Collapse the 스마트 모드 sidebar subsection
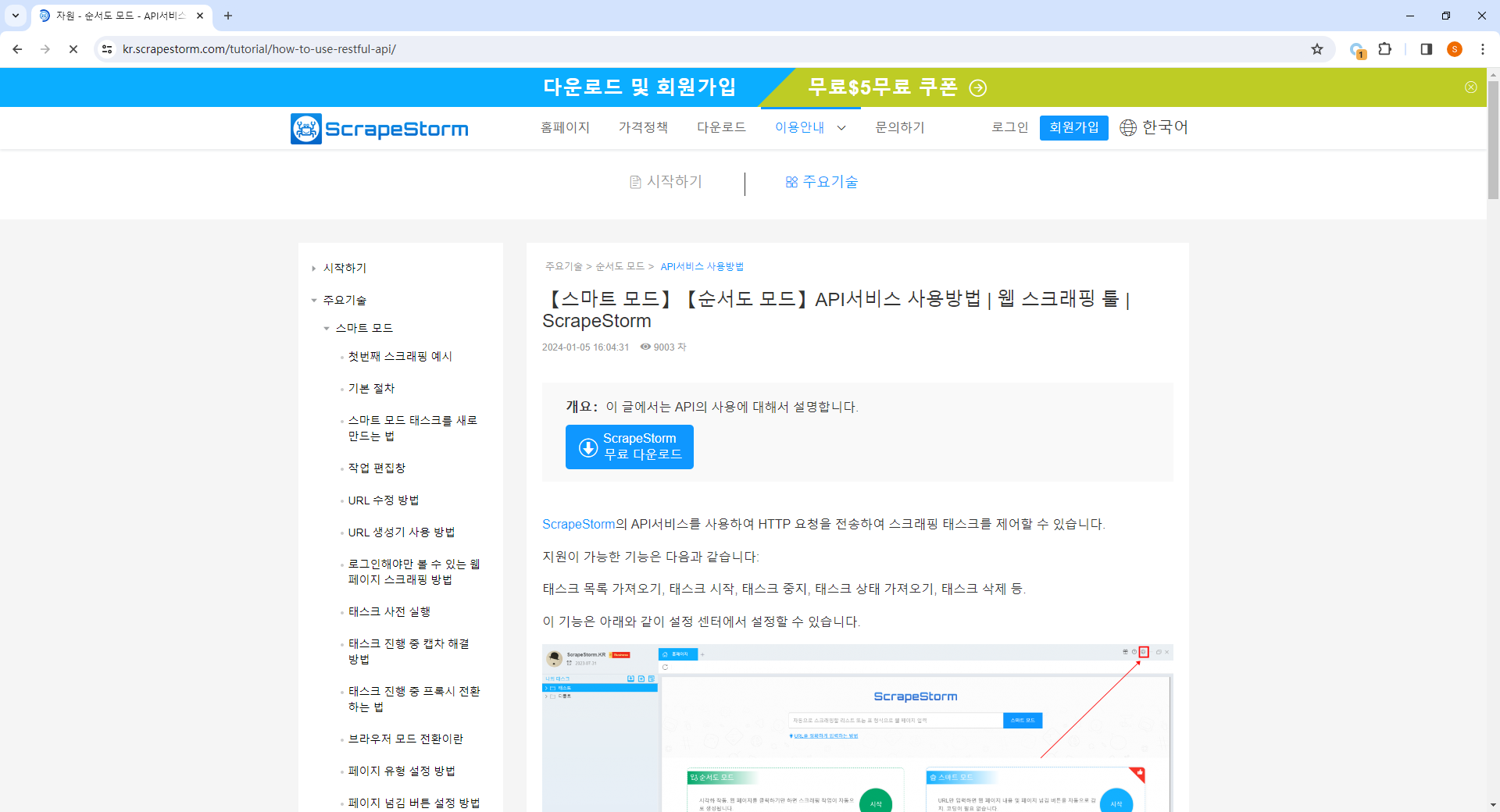 tap(327, 329)
